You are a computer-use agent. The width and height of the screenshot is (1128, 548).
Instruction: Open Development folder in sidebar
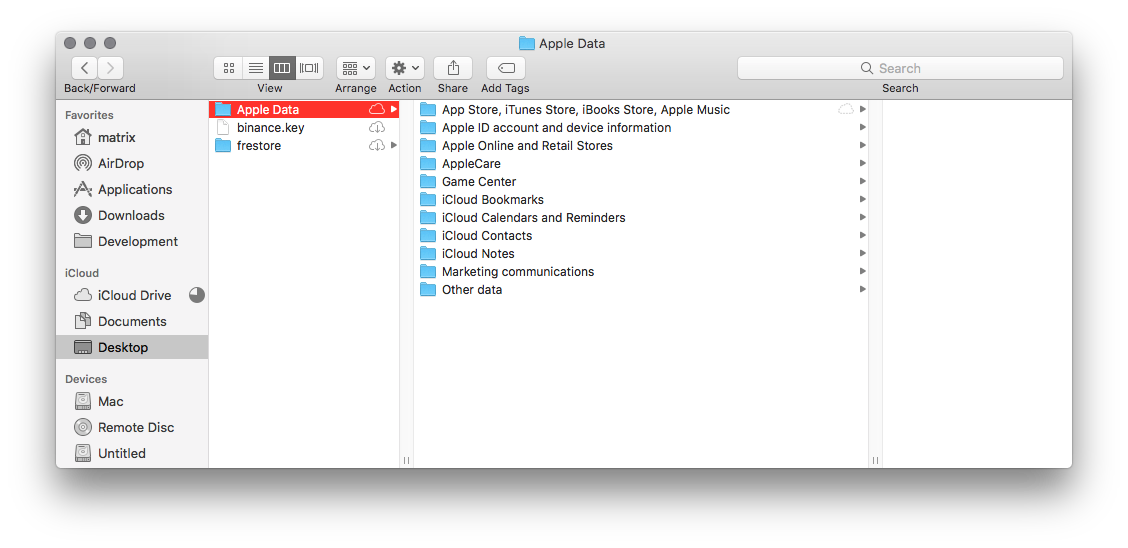(132, 241)
